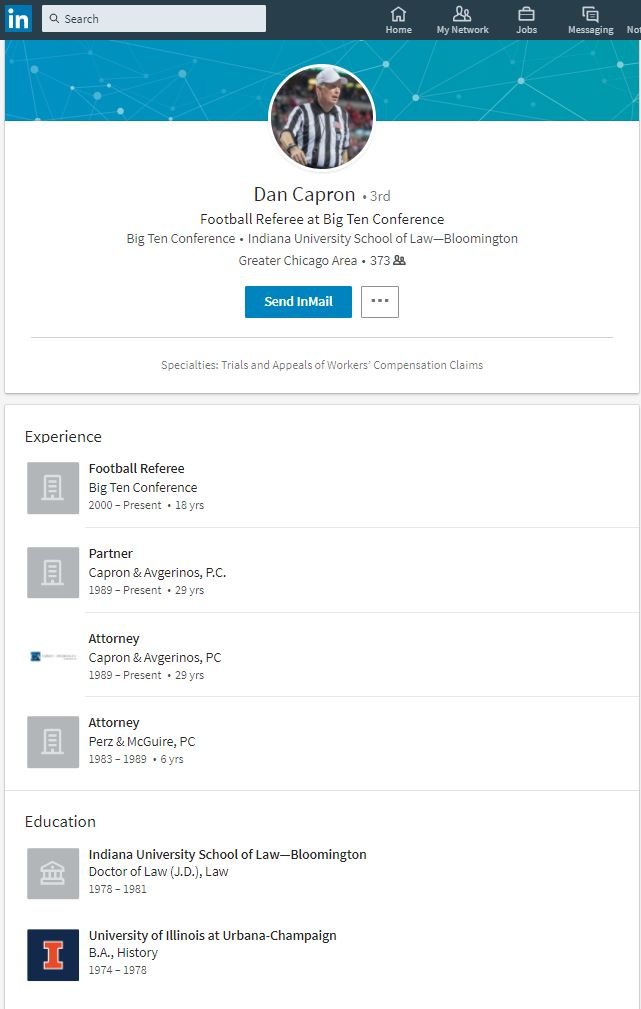Open Messaging icon in top bar

point(590,14)
